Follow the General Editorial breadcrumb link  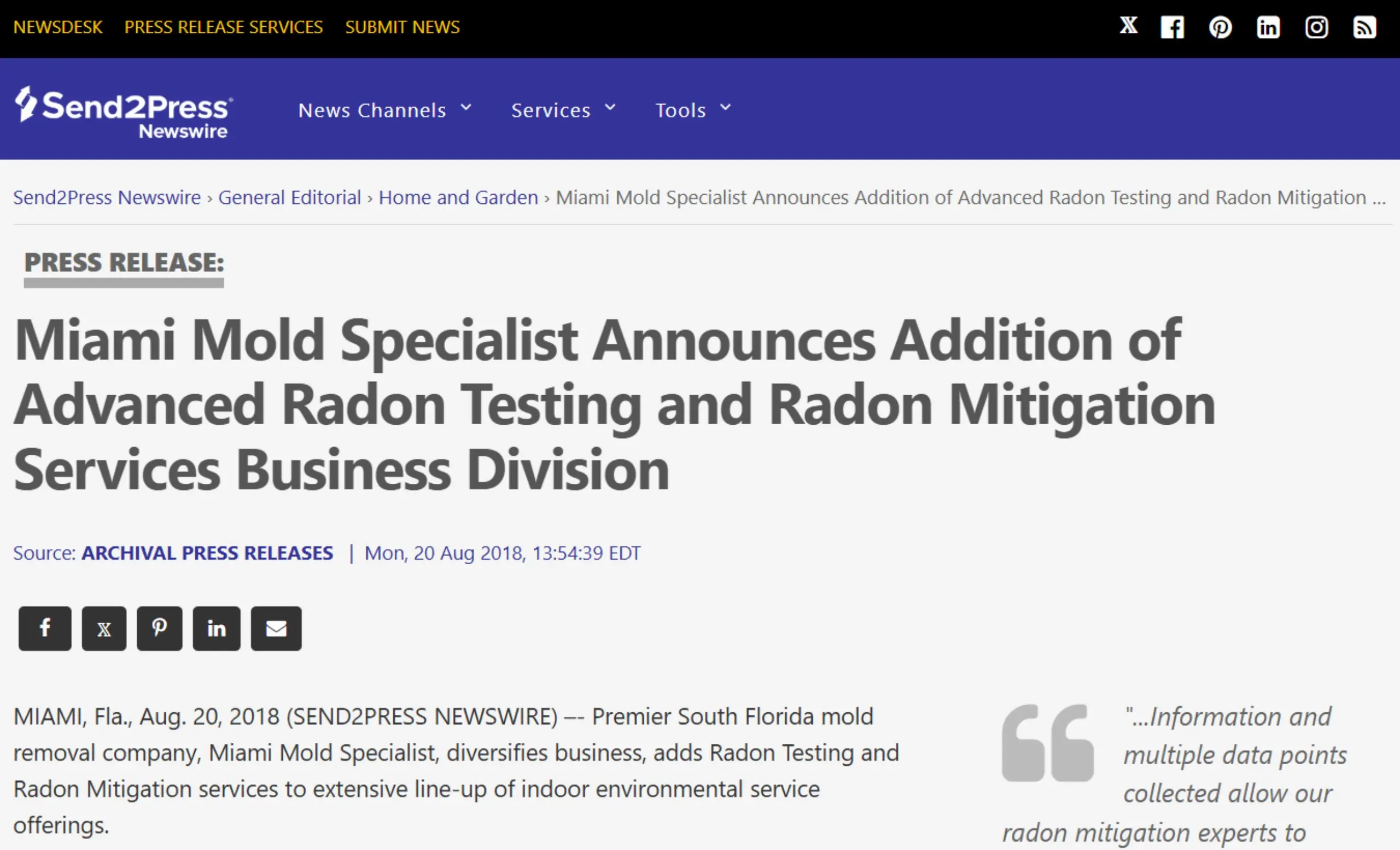290,197
